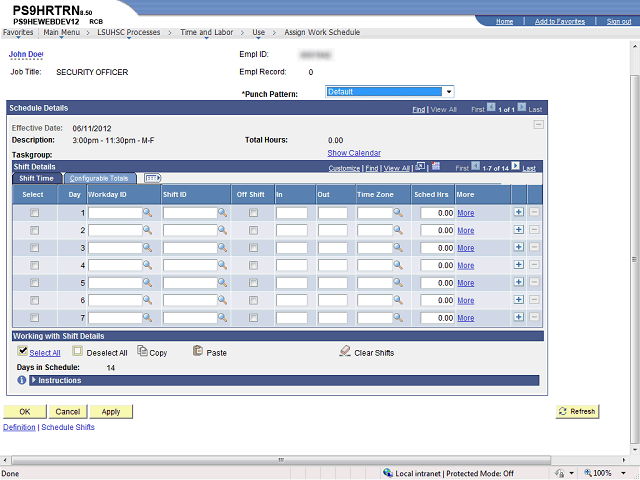Click Workday ID lookup magnifier for day 1
The height and width of the screenshot is (480, 640).
pos(147,213)
